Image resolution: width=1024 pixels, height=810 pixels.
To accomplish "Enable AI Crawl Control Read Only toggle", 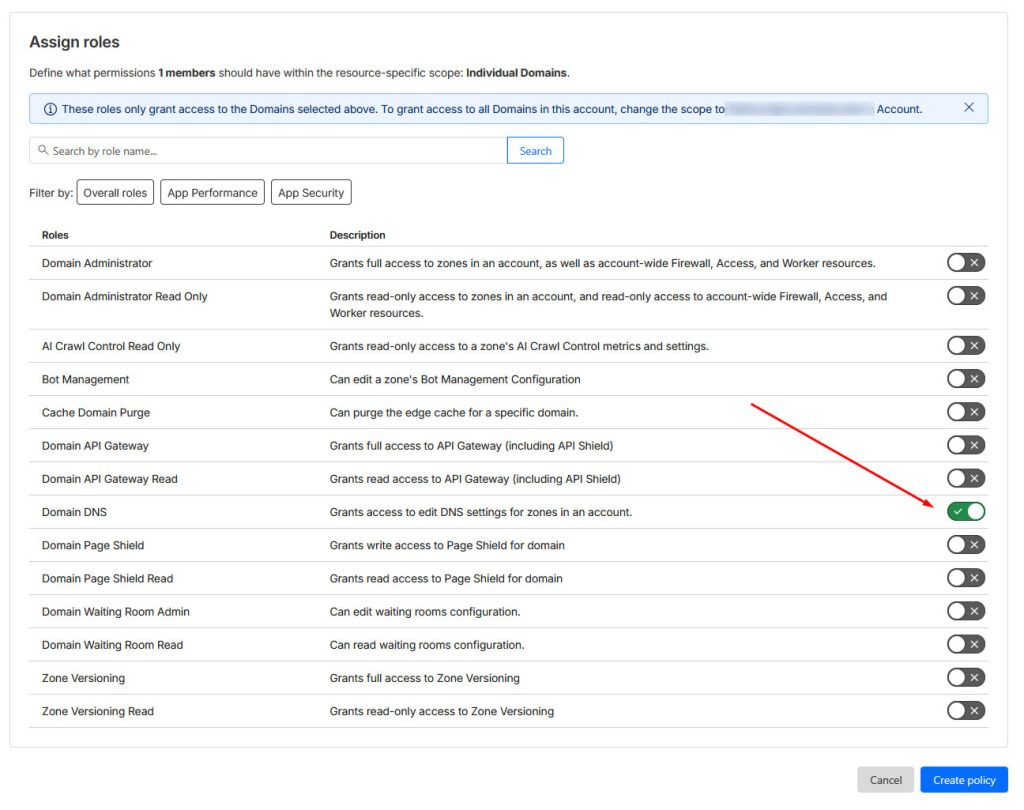I will point(965,346).
